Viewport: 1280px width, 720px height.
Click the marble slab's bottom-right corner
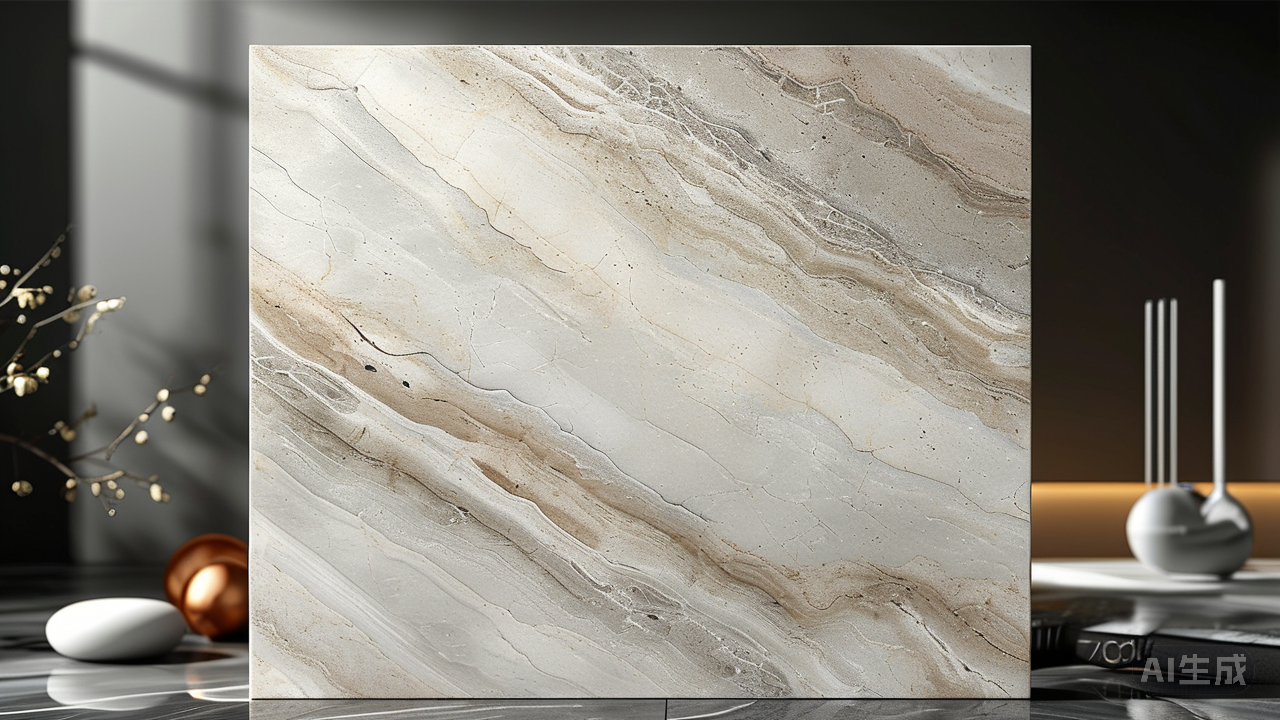pos(1026,694)
